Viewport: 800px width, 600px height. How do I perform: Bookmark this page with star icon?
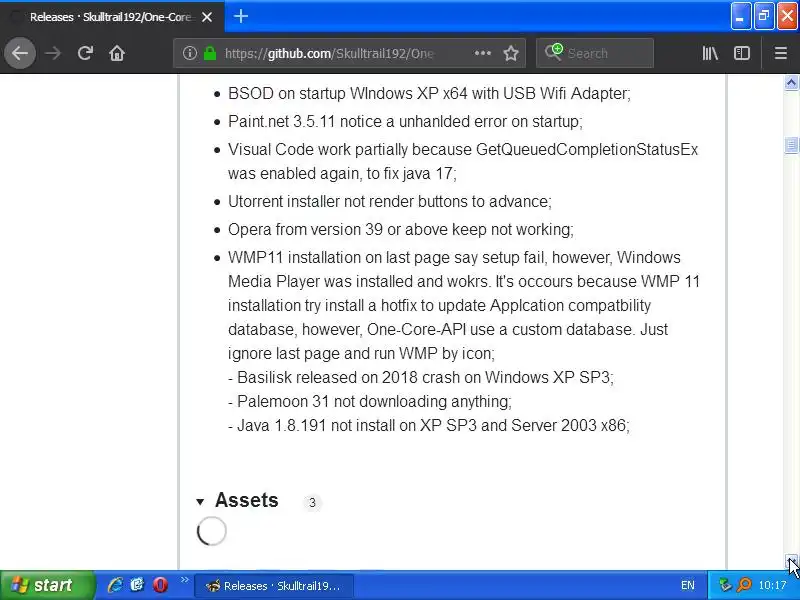pos(511,53)
